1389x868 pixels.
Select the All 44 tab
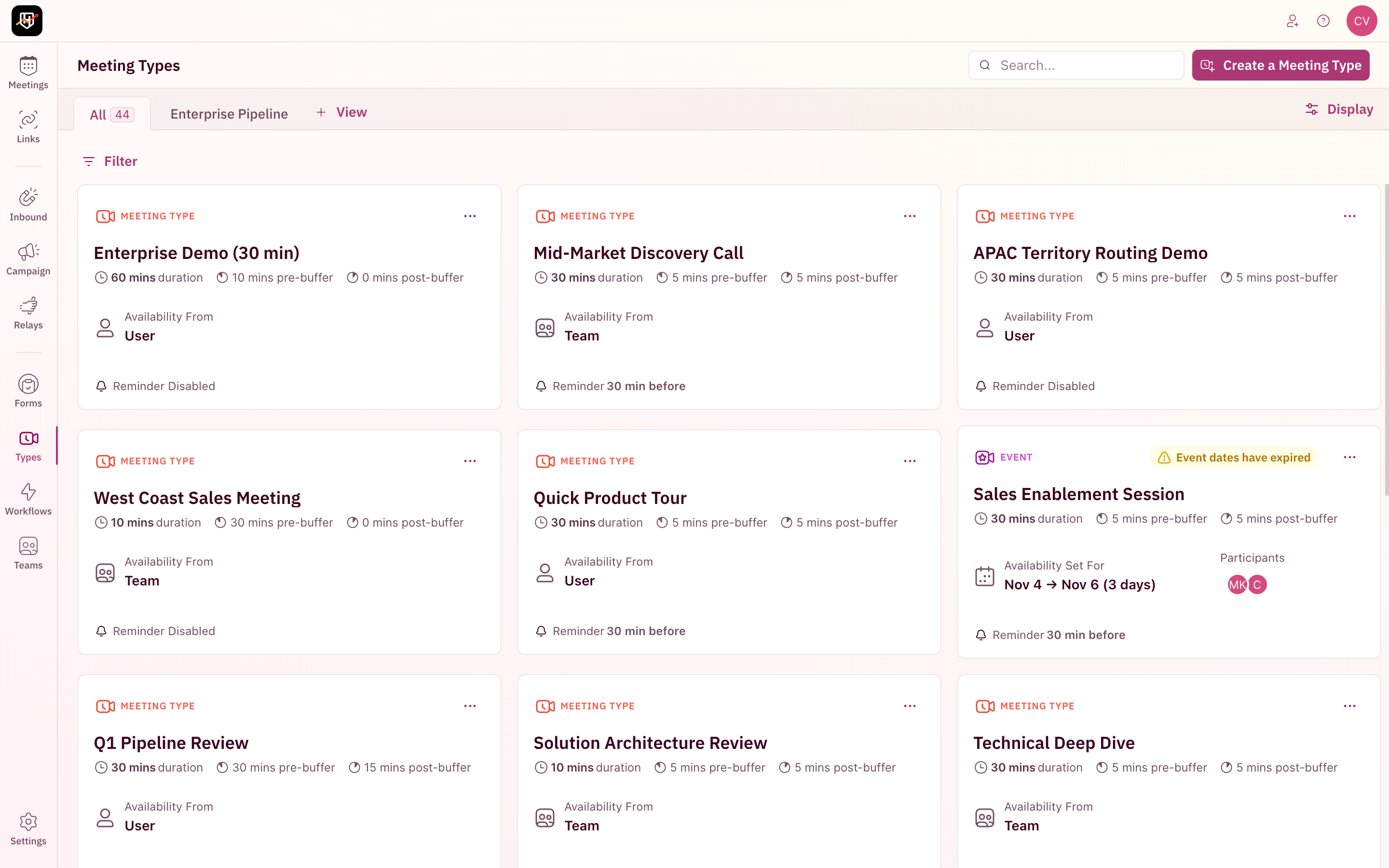112,114
